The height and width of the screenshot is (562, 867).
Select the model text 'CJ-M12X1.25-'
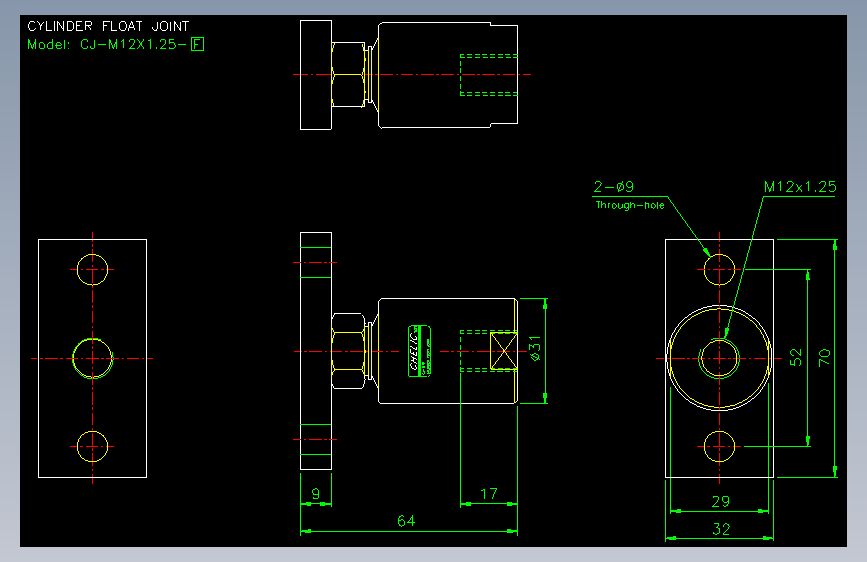click(133, 44)
